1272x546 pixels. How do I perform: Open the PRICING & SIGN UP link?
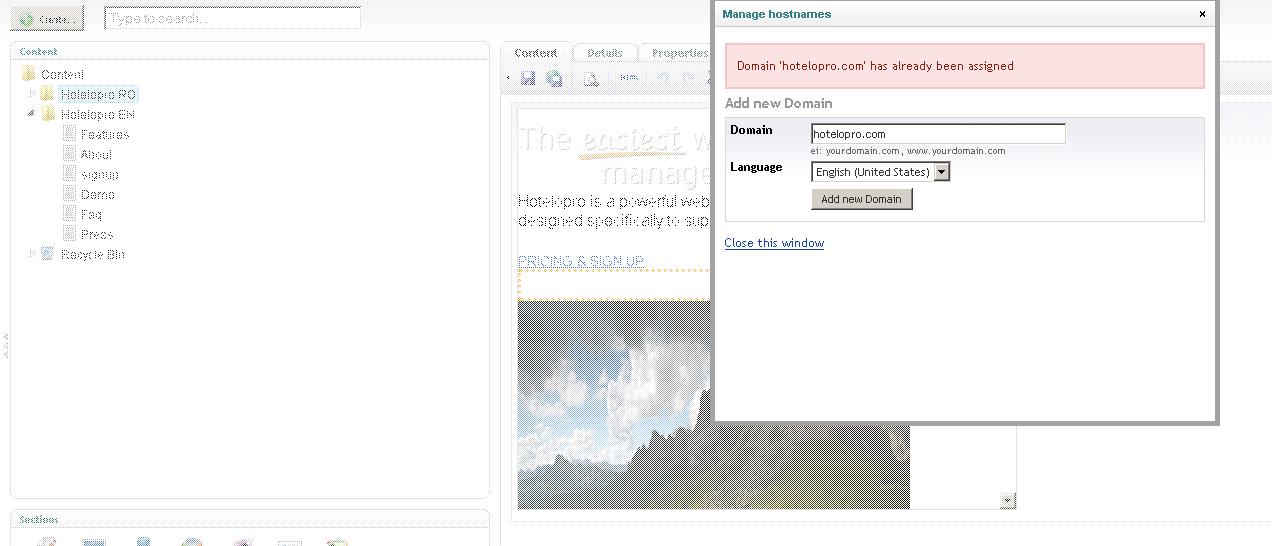coord(580,261)
